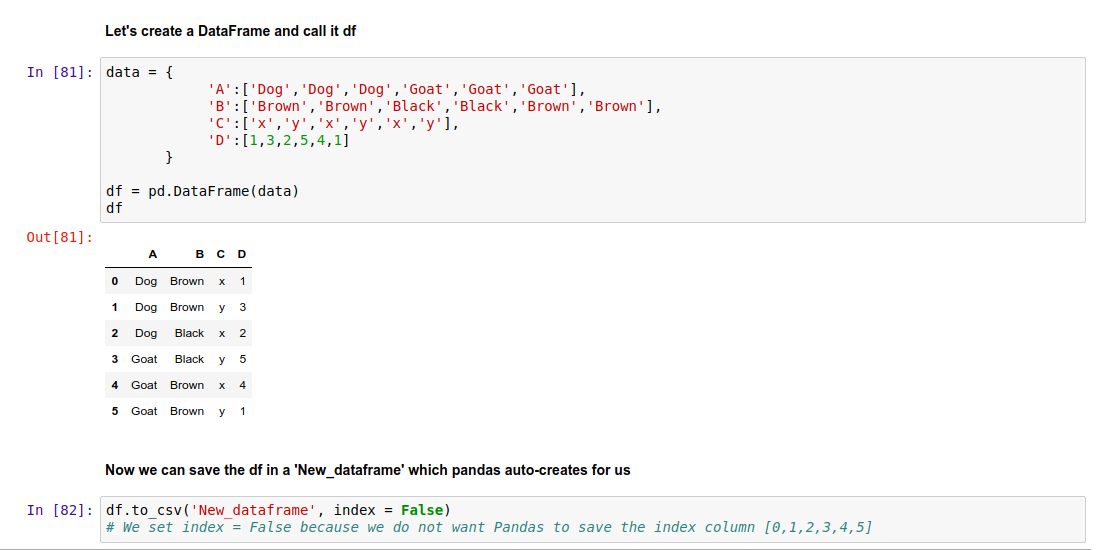
Task: Click row index 5 in the DataFrame output
Action: [x=115, y=411]
